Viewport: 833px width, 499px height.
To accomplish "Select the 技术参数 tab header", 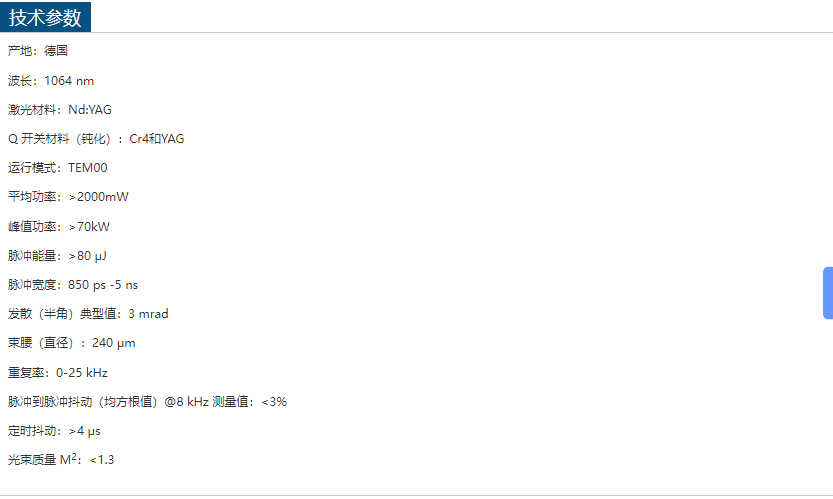I will pos(46,17).
